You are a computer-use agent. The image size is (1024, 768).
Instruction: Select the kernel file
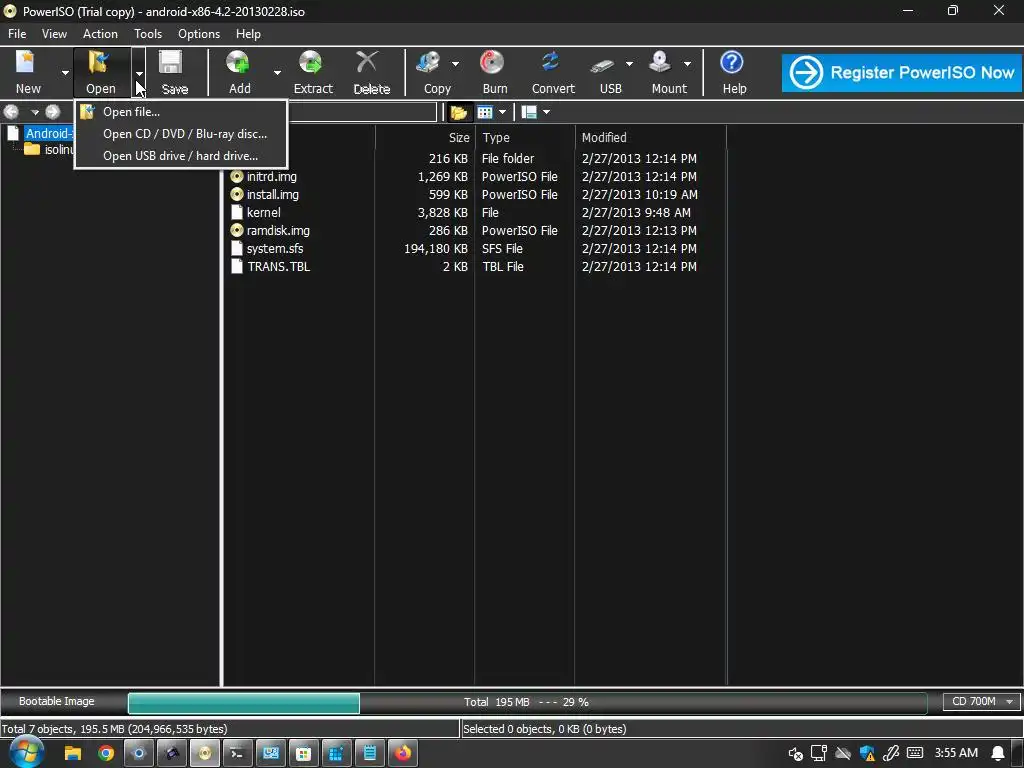(263, 212)
